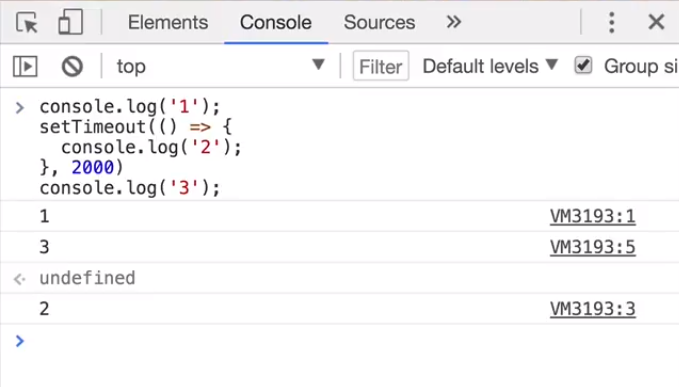679x387 pixels.
Task: Click the Filter input field
Action: [x=381, y=66]
